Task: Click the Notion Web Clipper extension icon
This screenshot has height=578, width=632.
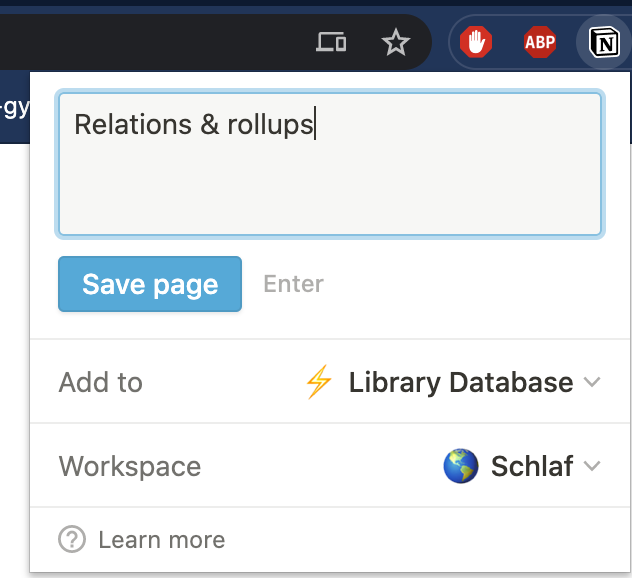Action: [604, 42]
